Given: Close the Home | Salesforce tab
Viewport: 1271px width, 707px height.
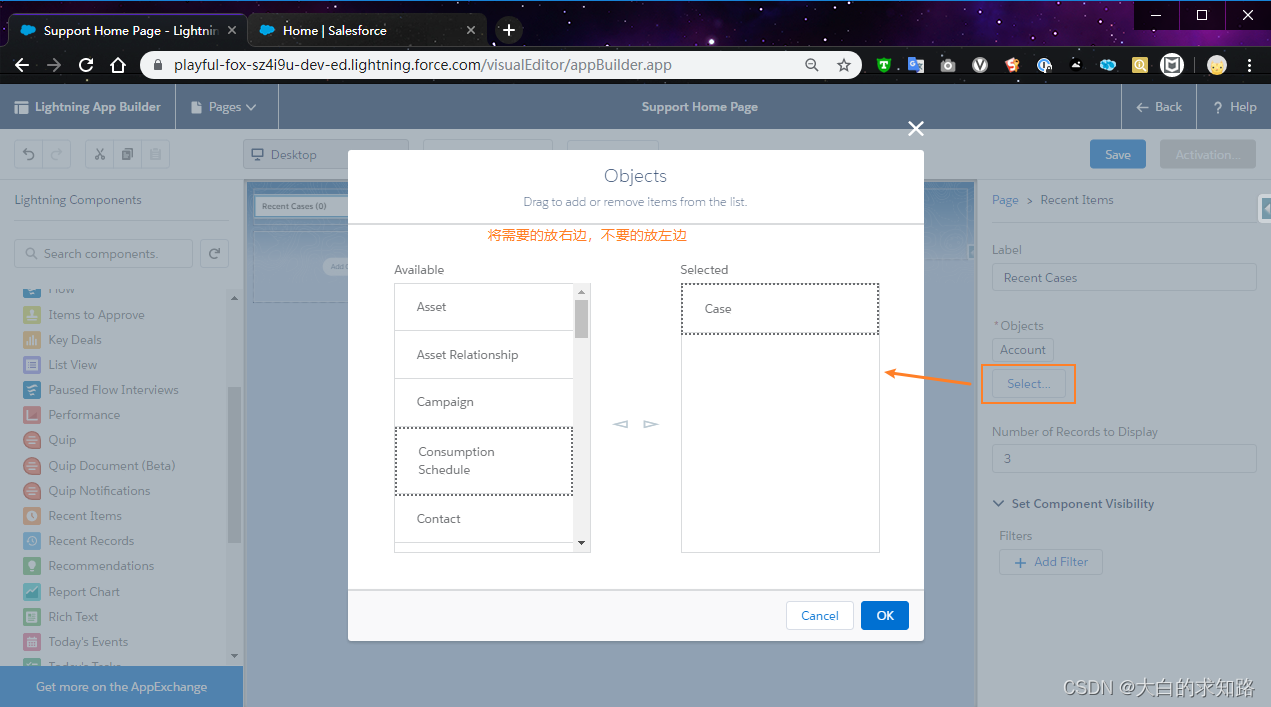Looking at the screenshot, I should tap(470, 30).
